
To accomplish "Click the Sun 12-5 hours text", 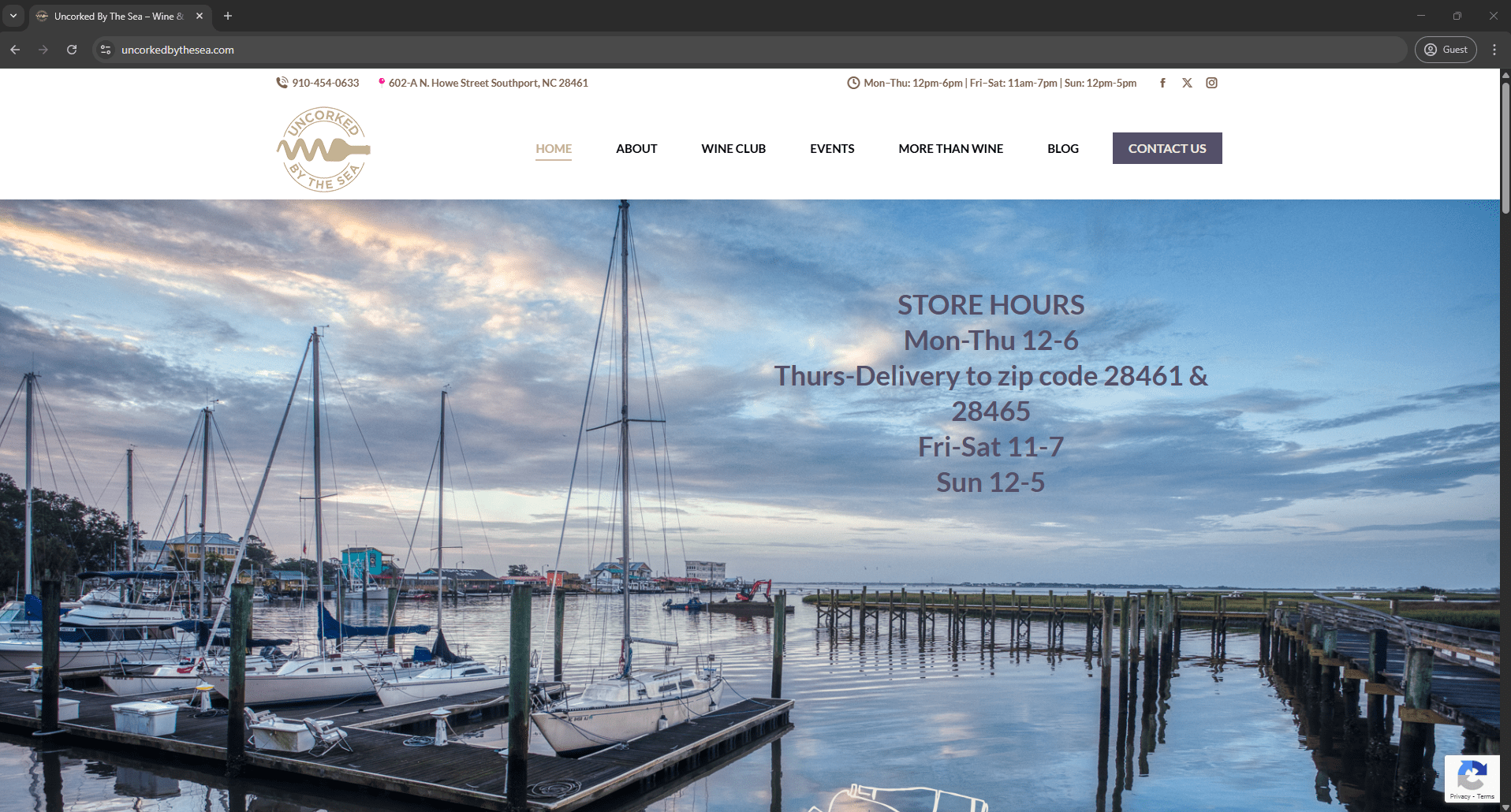I will point(991,482).
